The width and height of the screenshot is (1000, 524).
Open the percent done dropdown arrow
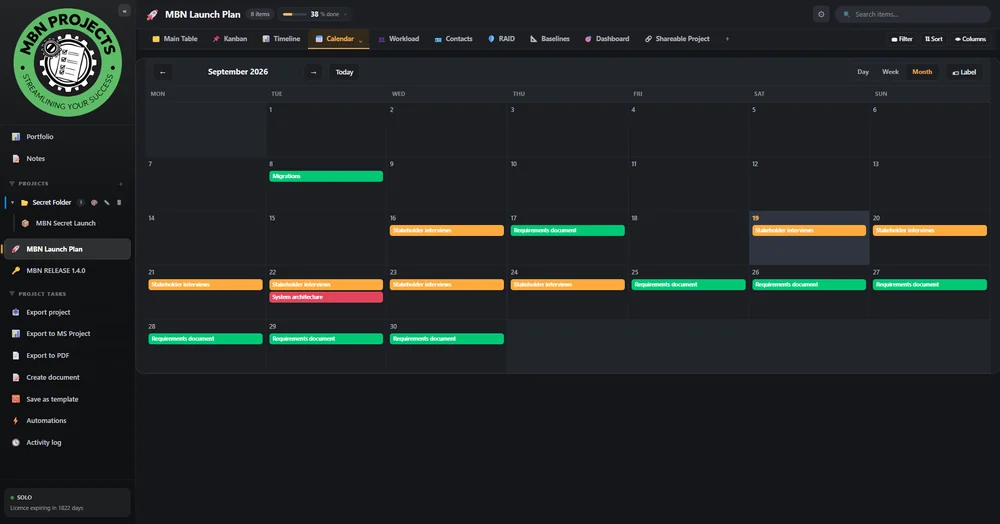[x=346, y=14]
